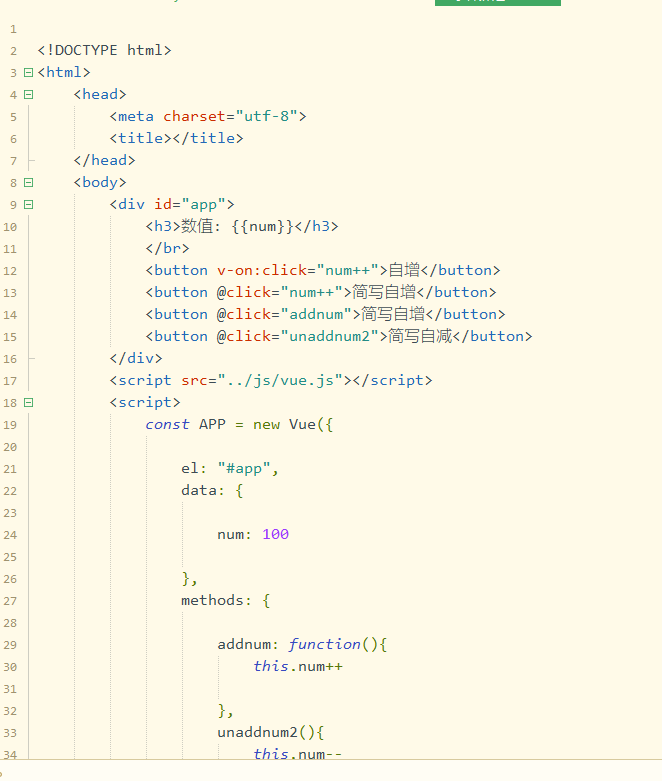Click line number 12 in the gutter
Screen dimensions: 662x781
[10, 271]
